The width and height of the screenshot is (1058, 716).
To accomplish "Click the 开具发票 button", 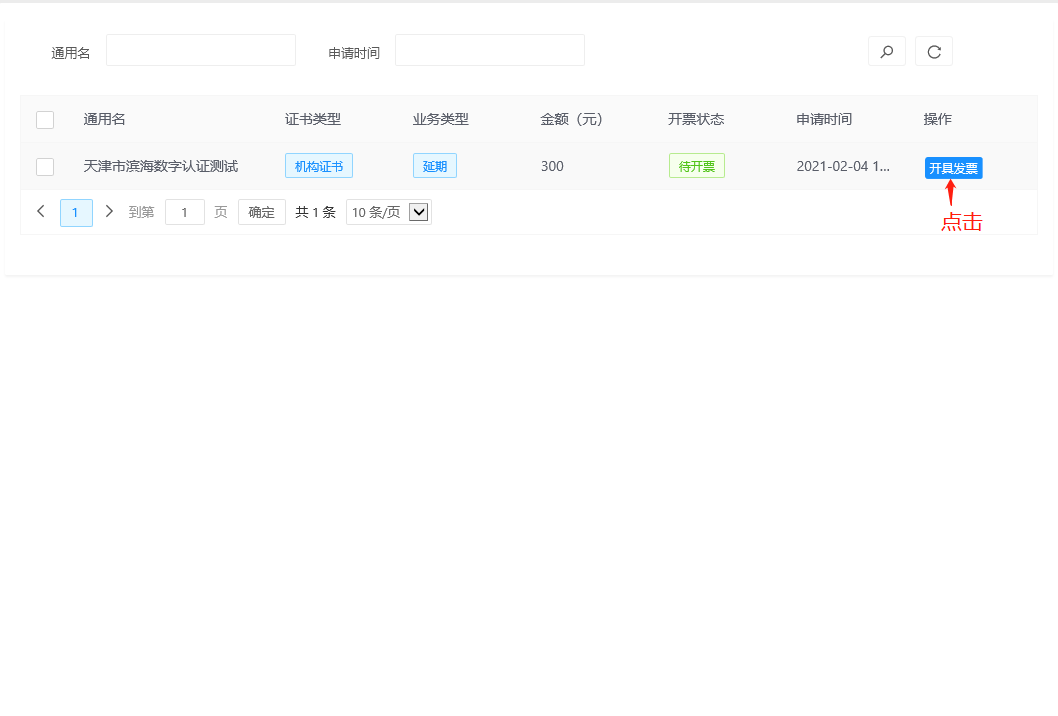I will (953, 168).
